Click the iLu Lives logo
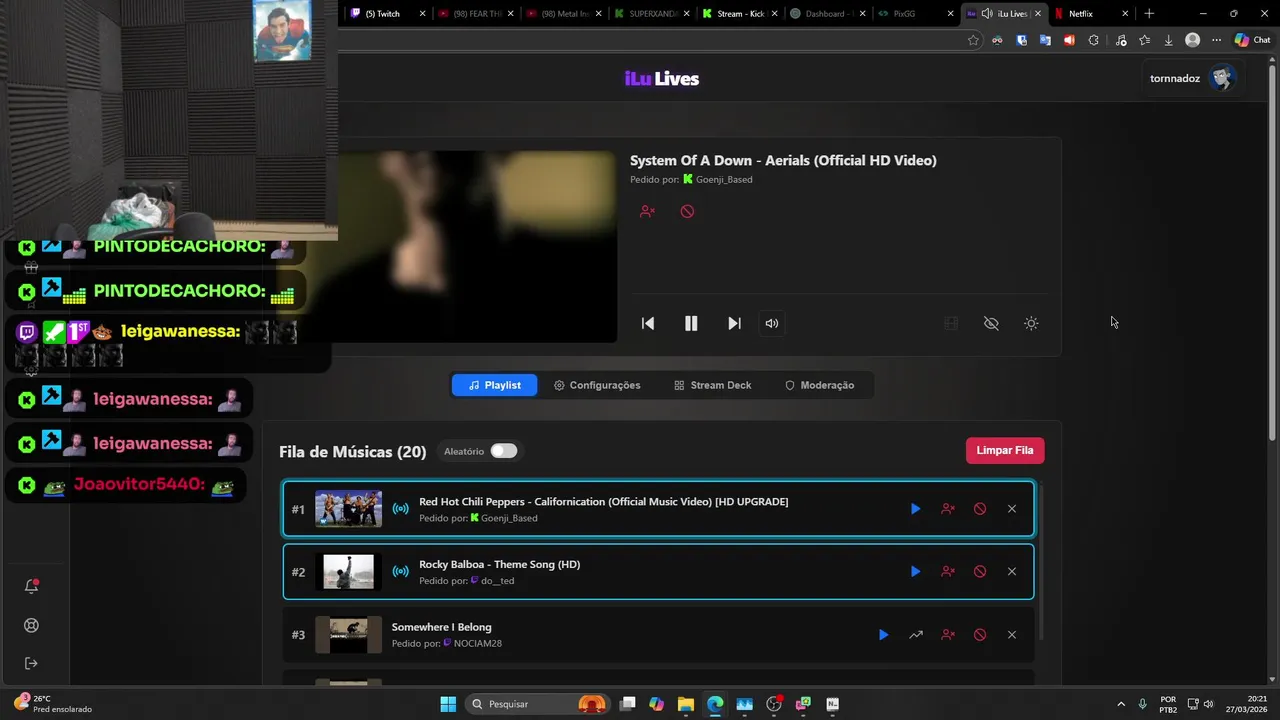This screenshot has height=720, width=1280. pos(662,79)
